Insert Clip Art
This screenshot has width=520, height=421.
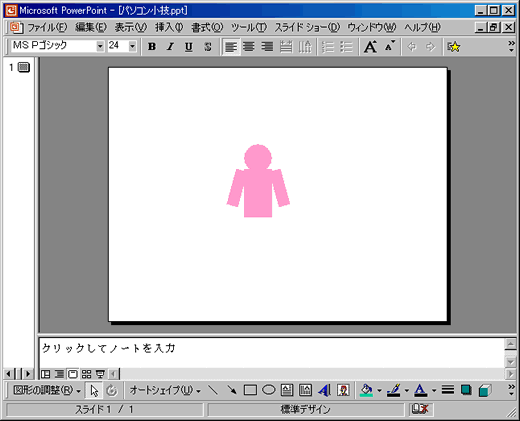(x=343, y=390)
